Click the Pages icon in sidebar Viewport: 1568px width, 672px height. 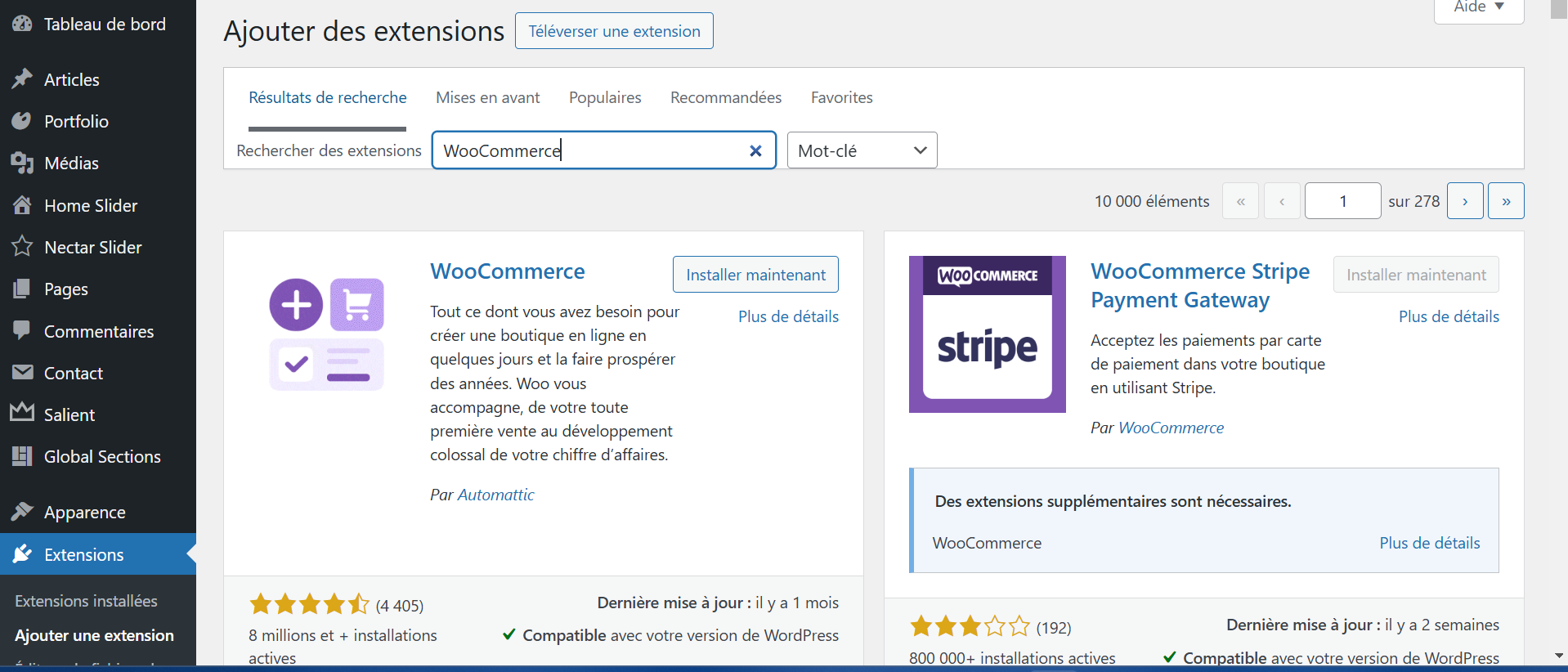click(22, 289)
